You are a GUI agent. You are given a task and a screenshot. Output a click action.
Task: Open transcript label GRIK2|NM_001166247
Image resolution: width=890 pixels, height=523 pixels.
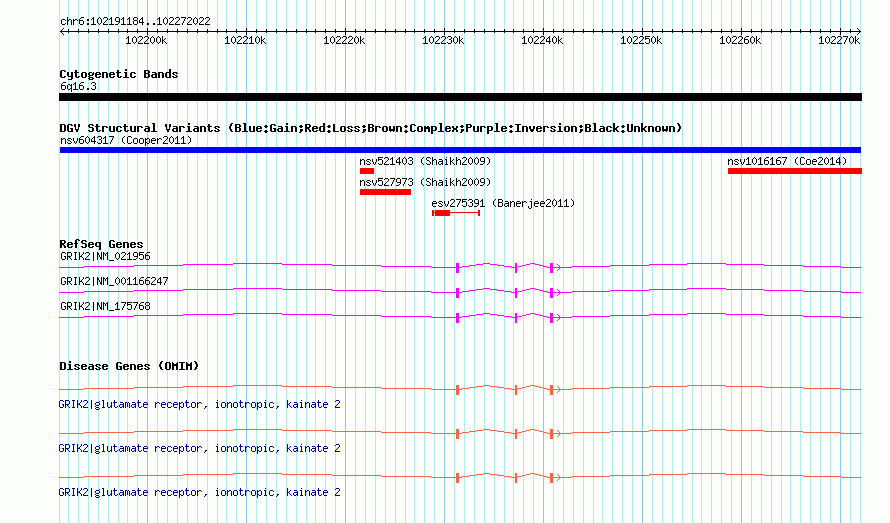tap(114, 281)
